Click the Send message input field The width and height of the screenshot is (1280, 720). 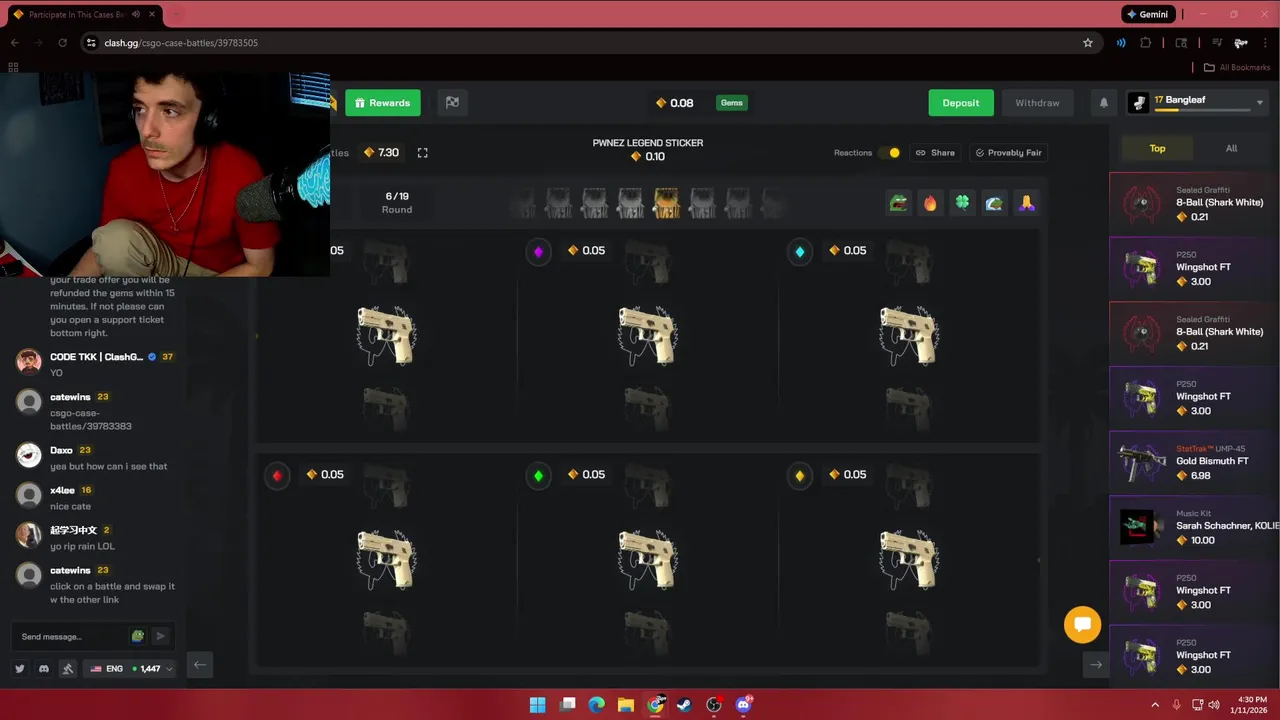click(x=72, y=636)
